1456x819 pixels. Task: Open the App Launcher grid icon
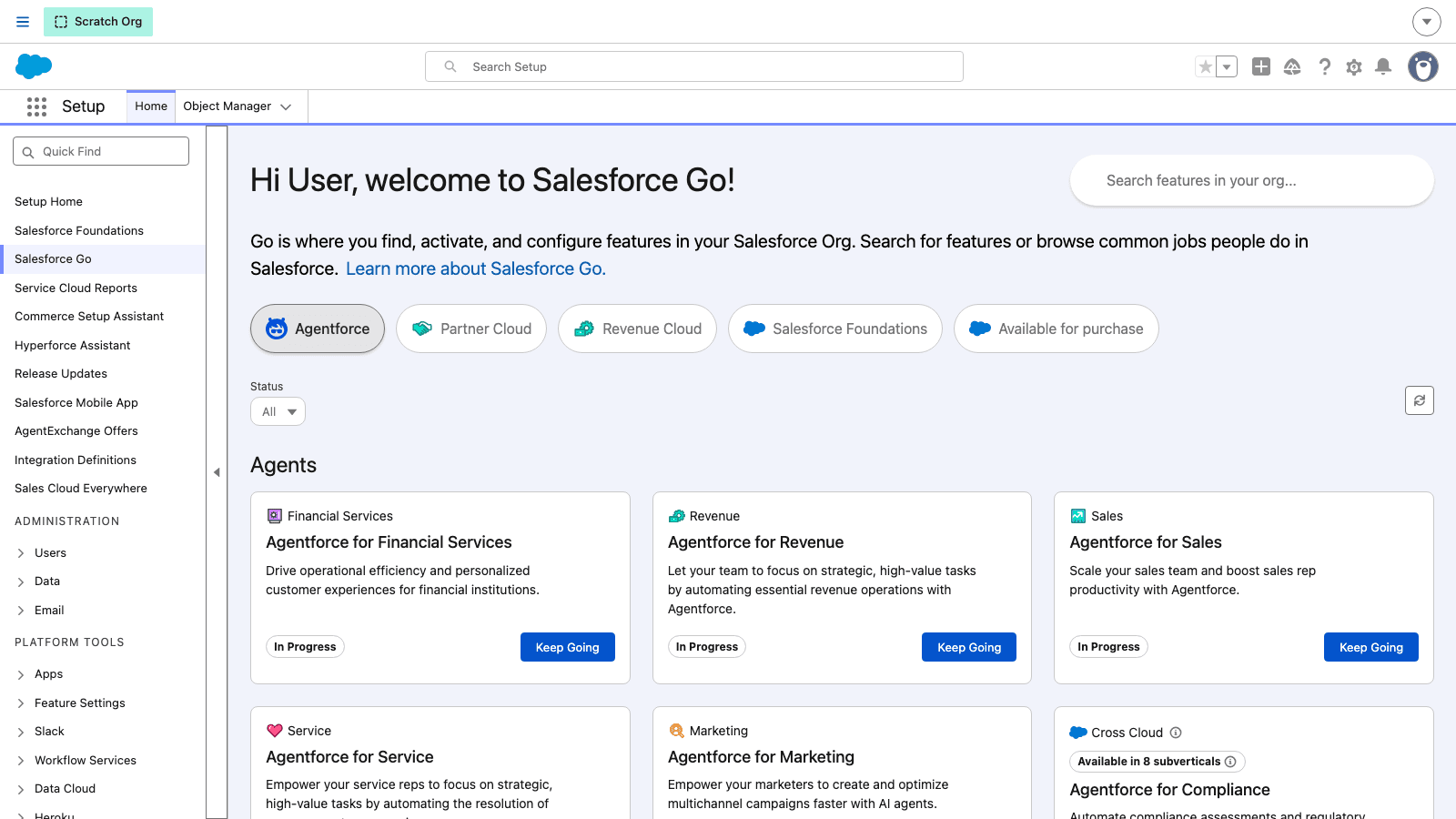[36, 106]
